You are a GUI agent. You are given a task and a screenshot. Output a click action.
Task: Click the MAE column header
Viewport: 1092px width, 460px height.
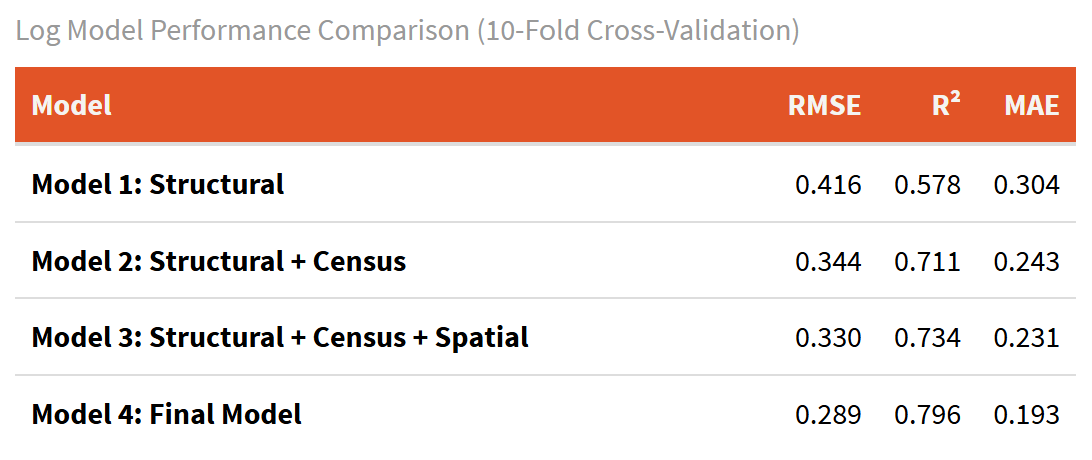pos(1031,105)
